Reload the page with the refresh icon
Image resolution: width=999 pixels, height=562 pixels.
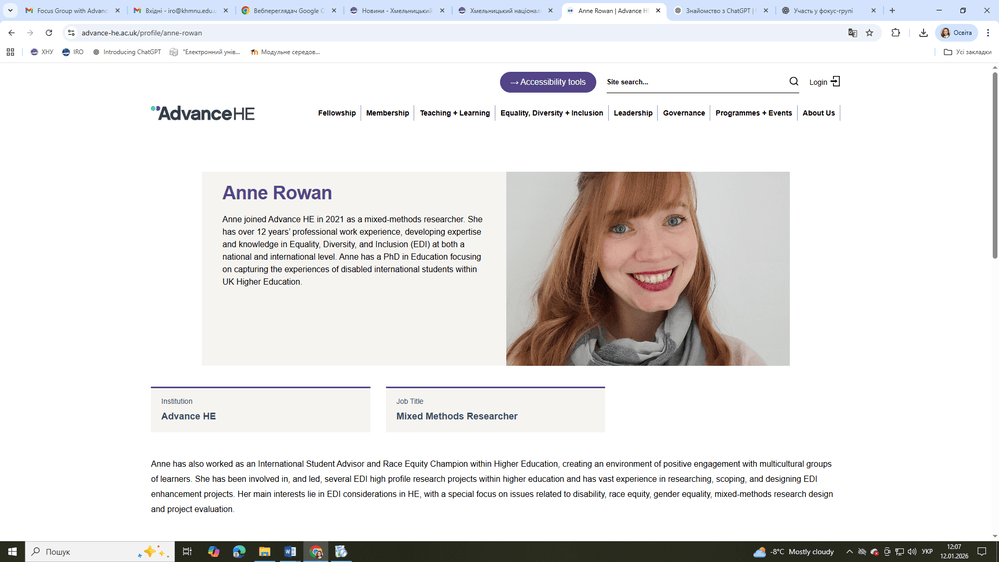click(x=48, y=33)
